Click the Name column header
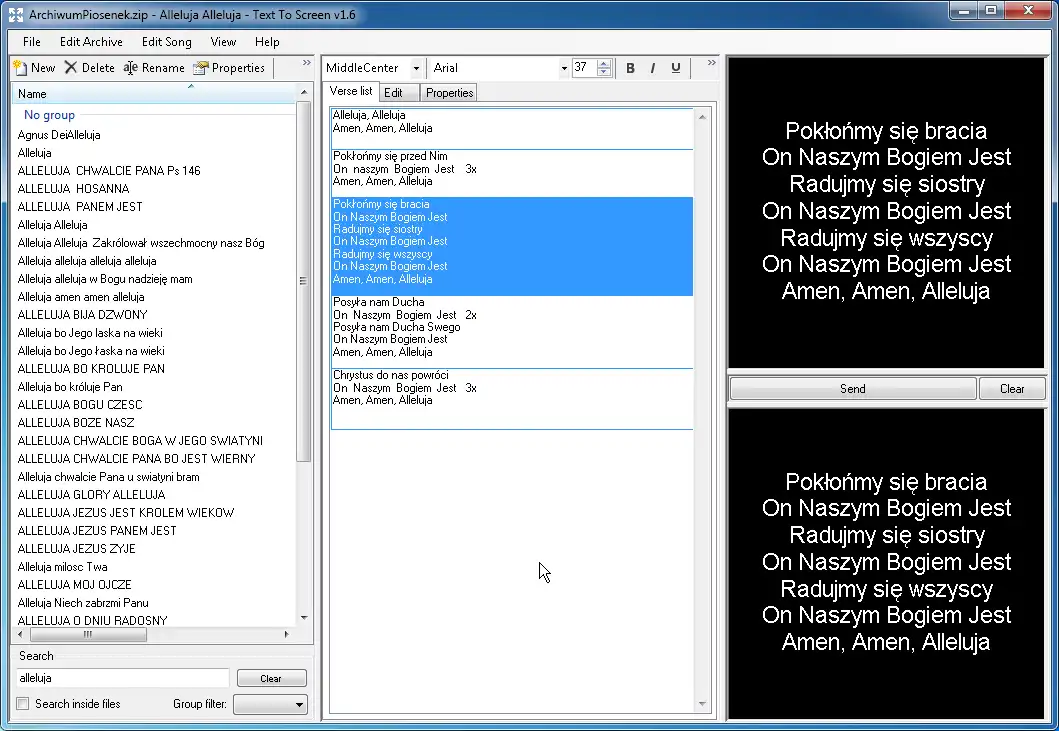 click(x=154, y=94)
